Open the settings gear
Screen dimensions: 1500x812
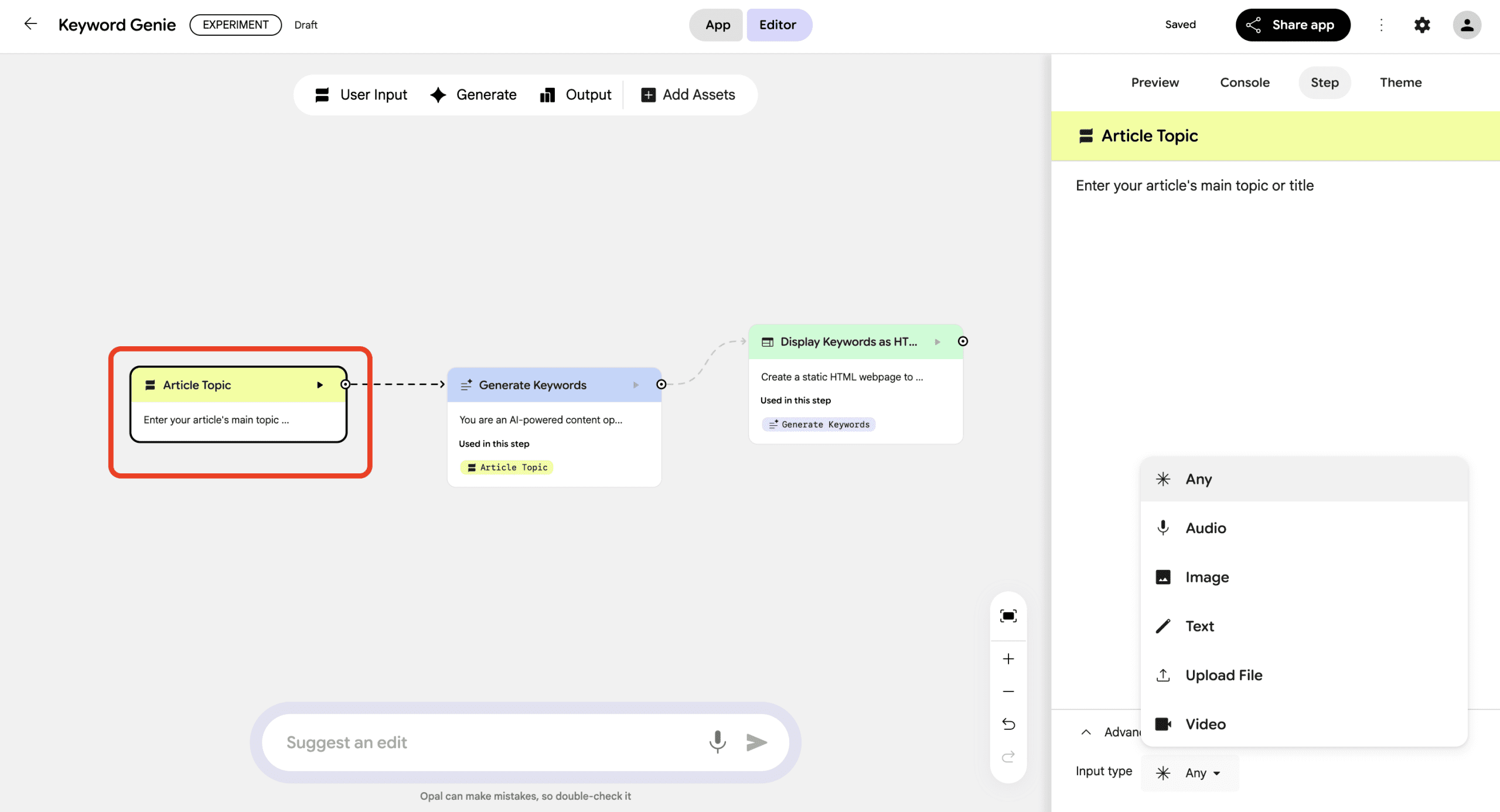pyautogui.click(x=1422, y=25)
